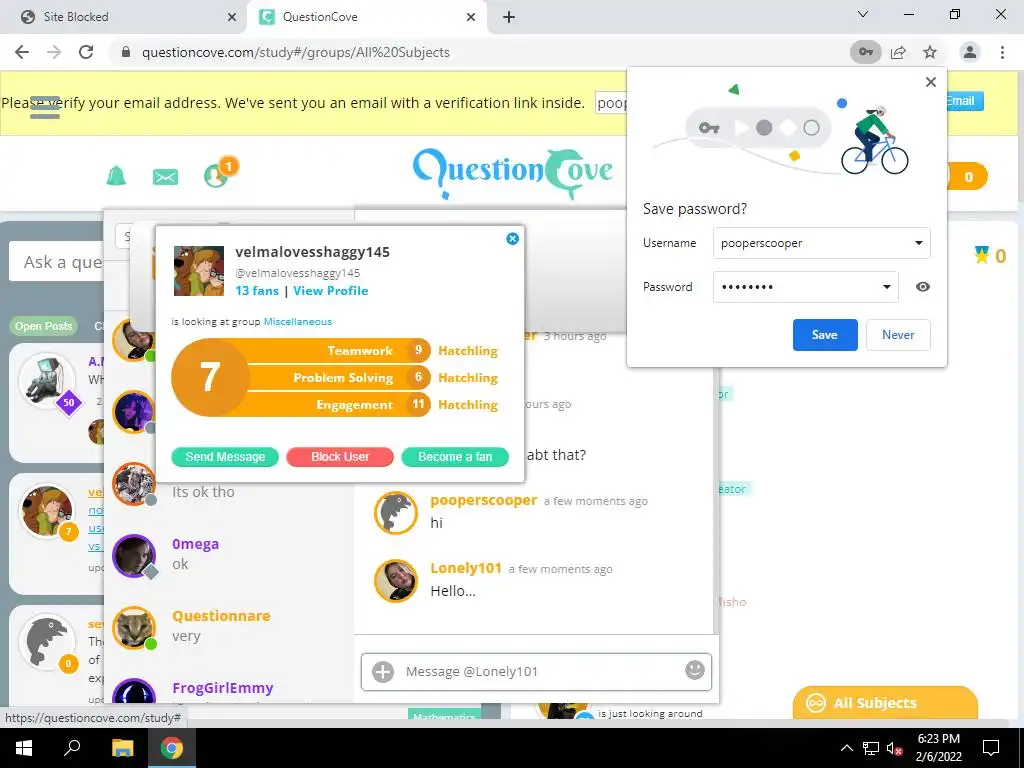Image resolution: width=1024 pixels, height=768 pixels.
Task: Focus the Message @Lonely101 input field
Action: (x=536, y=671)
